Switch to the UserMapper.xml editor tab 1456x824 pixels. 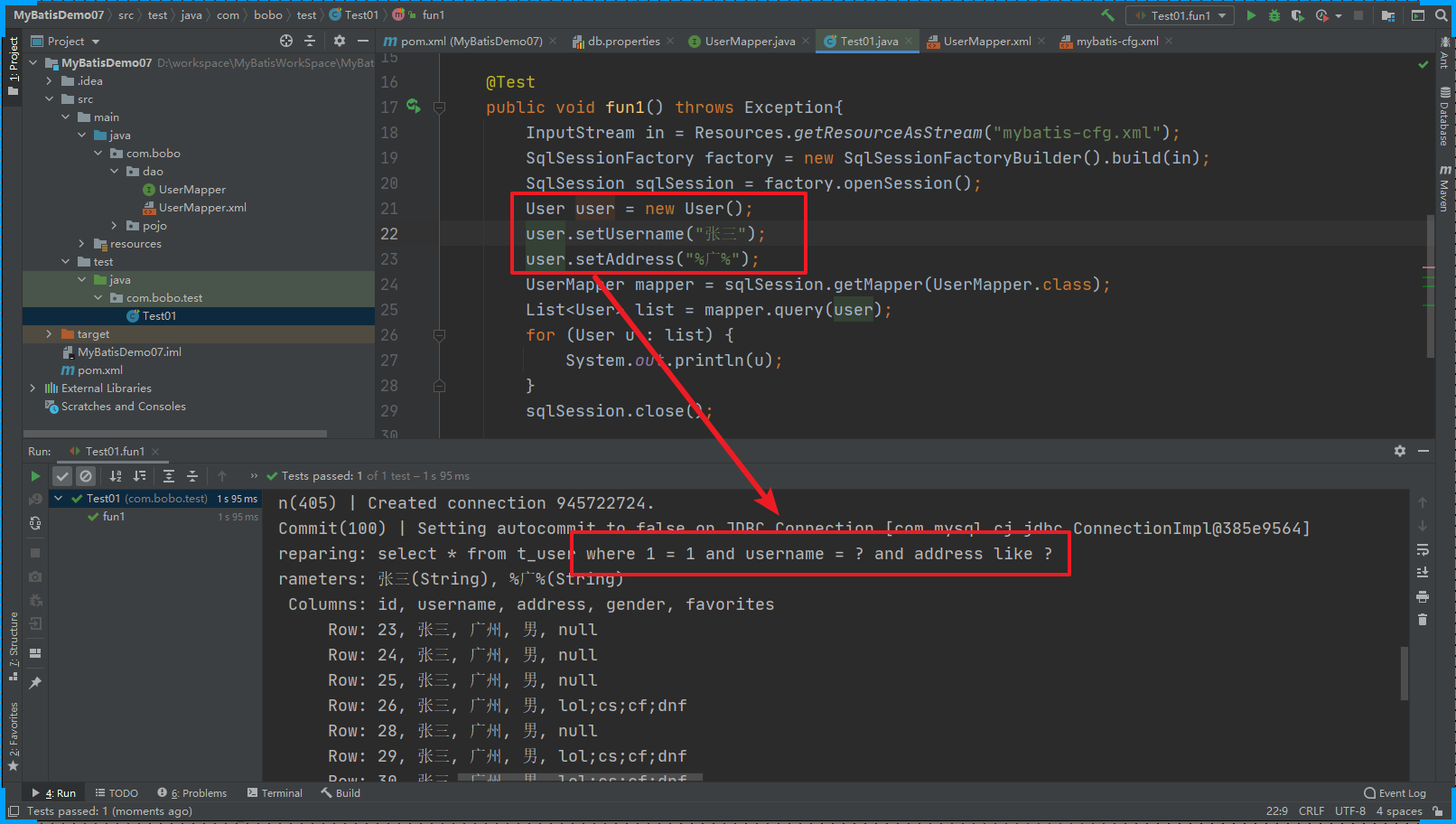click(986, 42)
